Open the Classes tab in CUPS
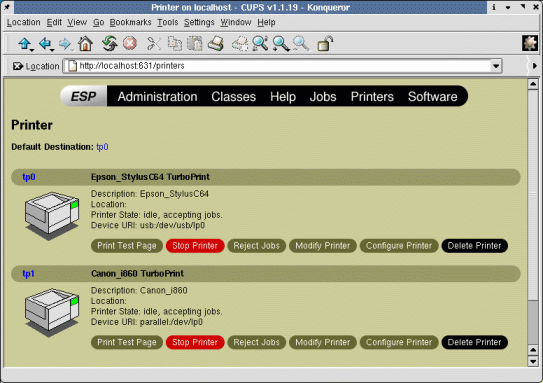The height and width of the screenshot is (383, 543). [234, 97]
